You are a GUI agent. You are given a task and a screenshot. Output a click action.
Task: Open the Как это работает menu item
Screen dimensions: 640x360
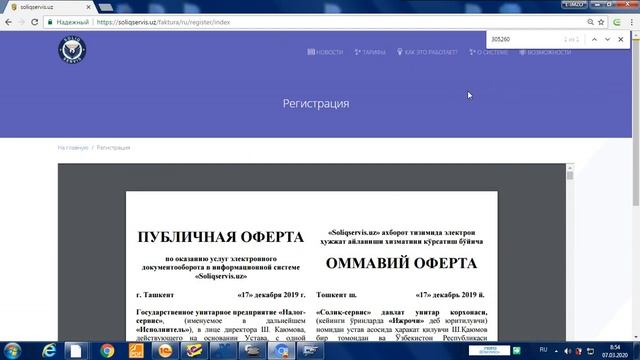coord(427,52)
